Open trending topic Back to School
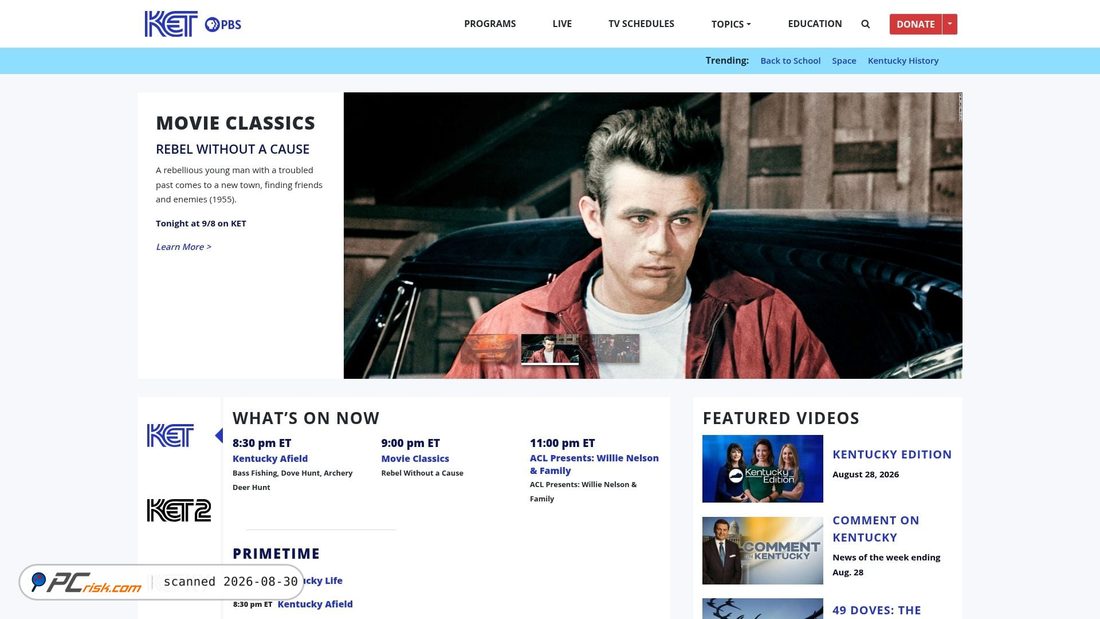Image resolution: width=1100 pixels, height=619 pixels. (790, 60)
